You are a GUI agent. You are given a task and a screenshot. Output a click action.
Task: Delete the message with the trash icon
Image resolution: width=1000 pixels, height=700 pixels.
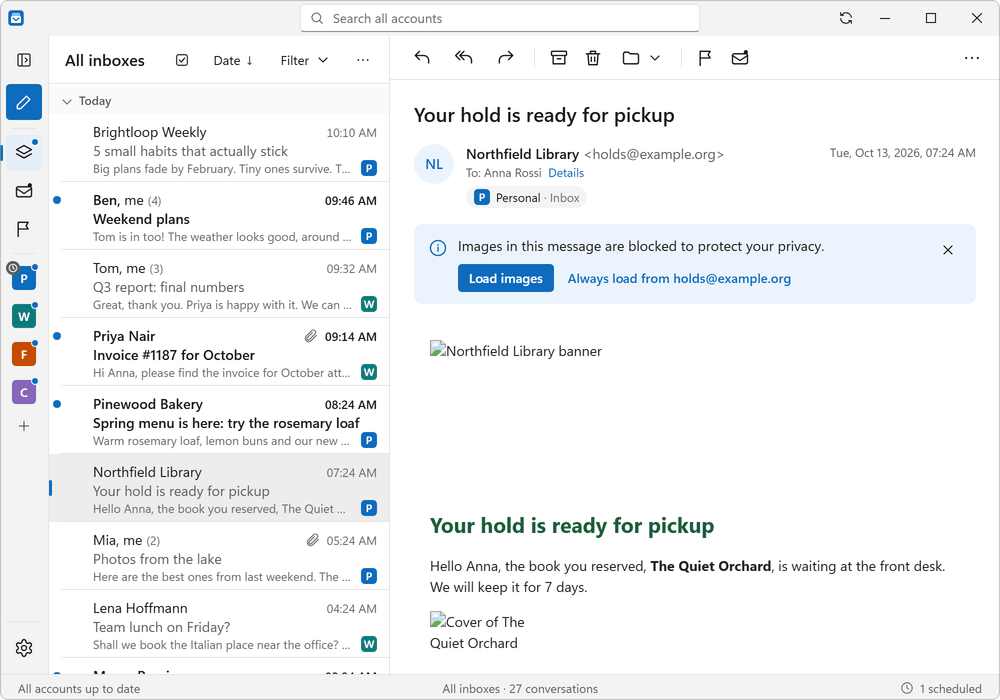593,58
